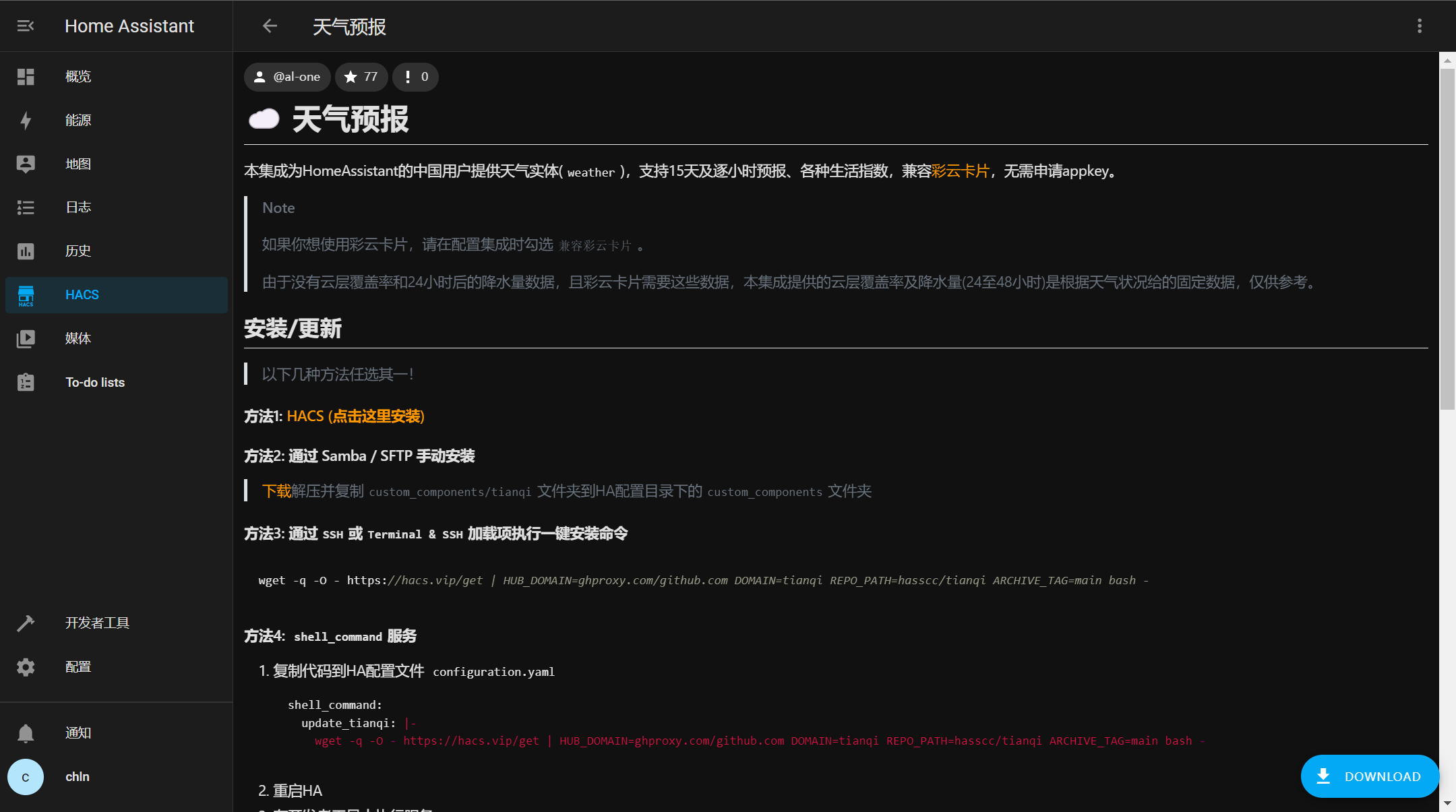Screen dimensions: 1456x812
Task: Open the 概览 overview dashboard icon
Action: 26,77
